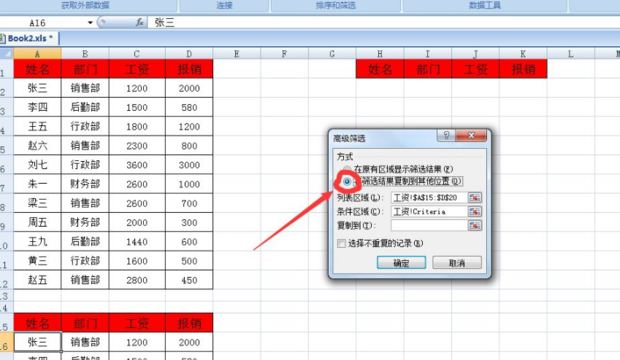Click the formula bar containing 张三
The height and width of the screenshot is (360, 620).
[384, 23]
